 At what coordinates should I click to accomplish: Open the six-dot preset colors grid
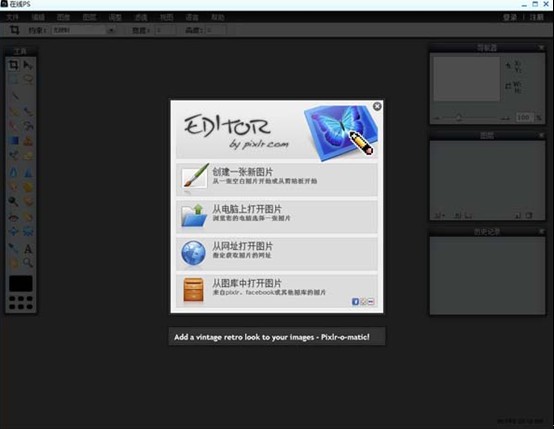21,302
